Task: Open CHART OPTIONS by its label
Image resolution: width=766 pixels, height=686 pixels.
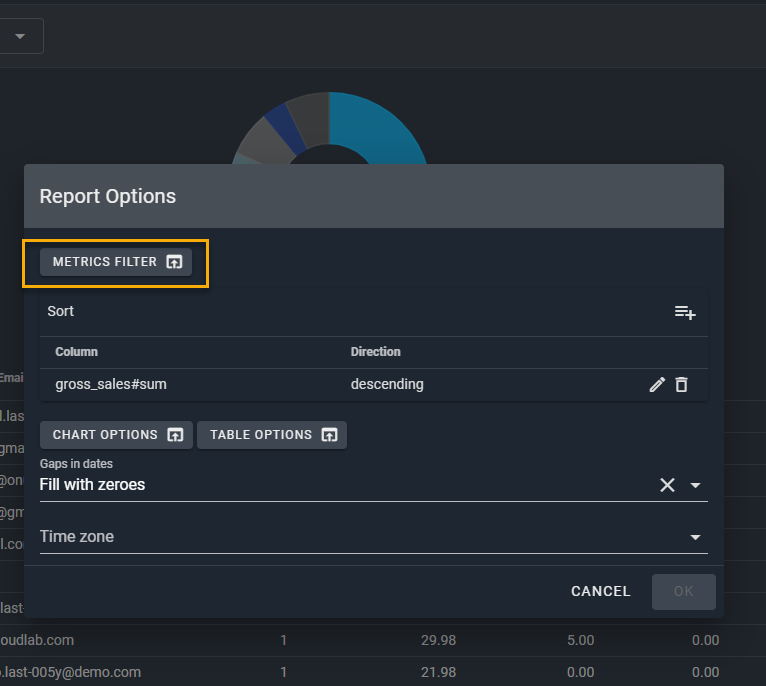Action: (x=105, y=435)
